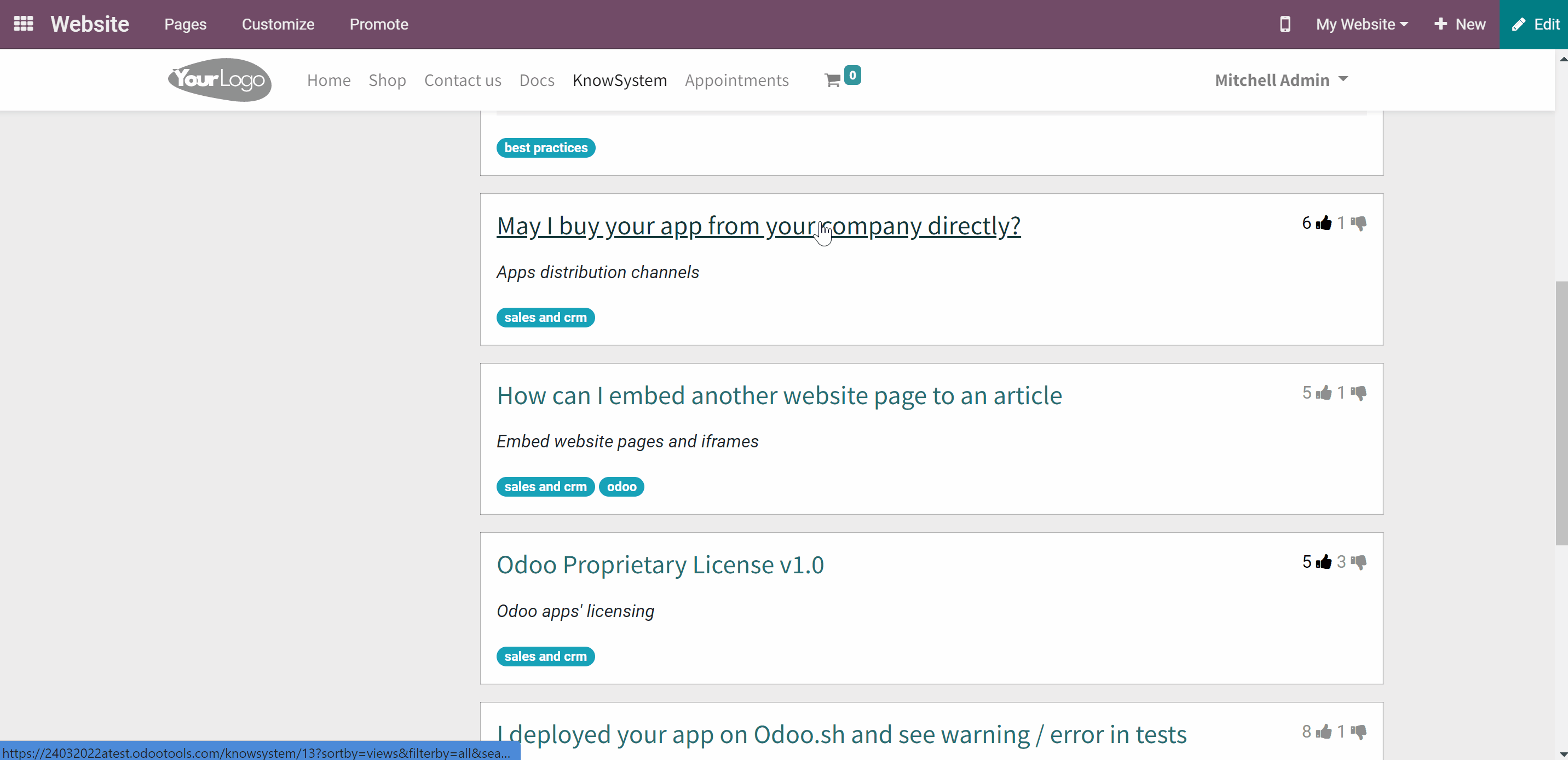The height and width of the screenshot is (760, 1568).
Task: Open the Docs page
Action: 537,80
